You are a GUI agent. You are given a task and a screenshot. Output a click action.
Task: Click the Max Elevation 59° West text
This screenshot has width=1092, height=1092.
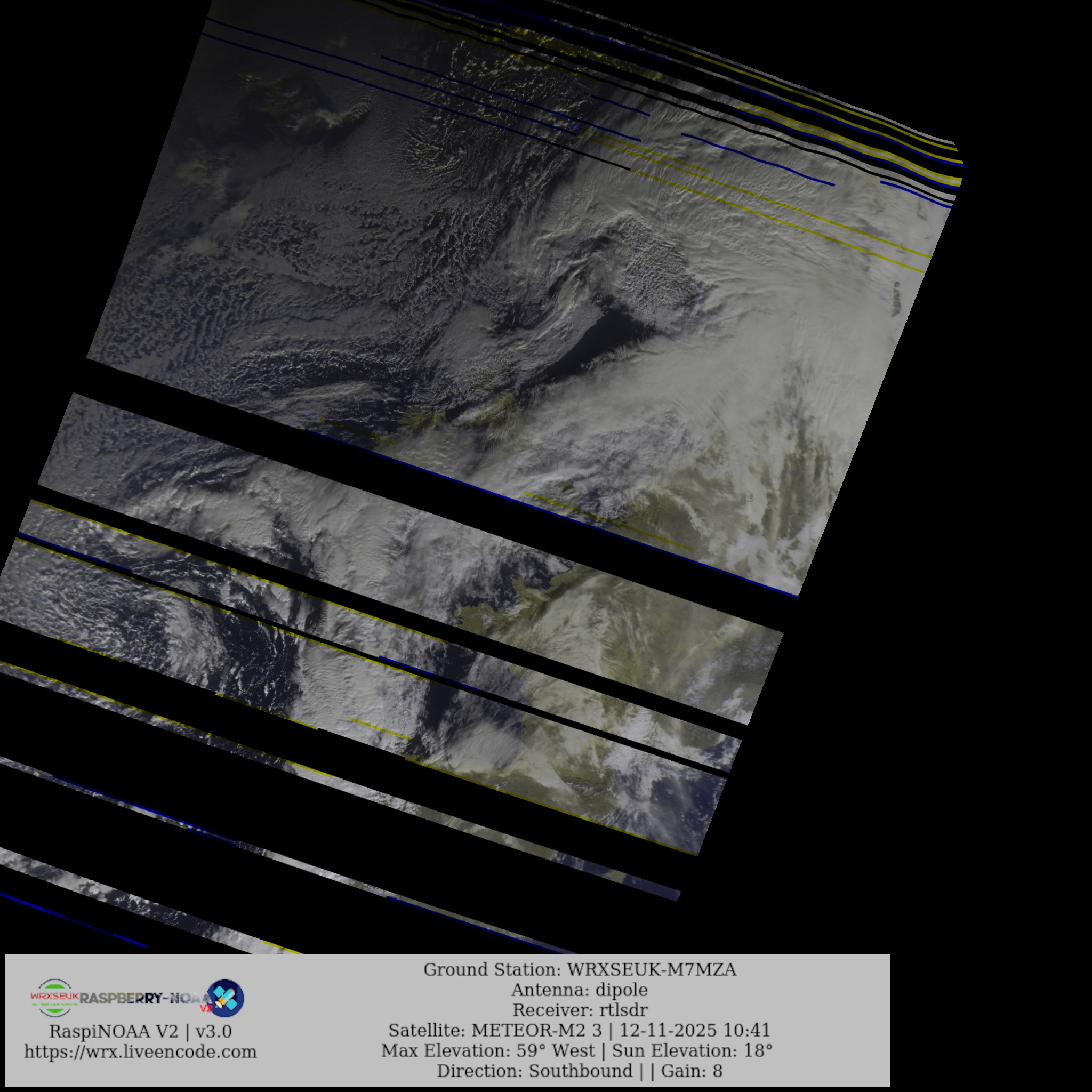pos(487,1051)
